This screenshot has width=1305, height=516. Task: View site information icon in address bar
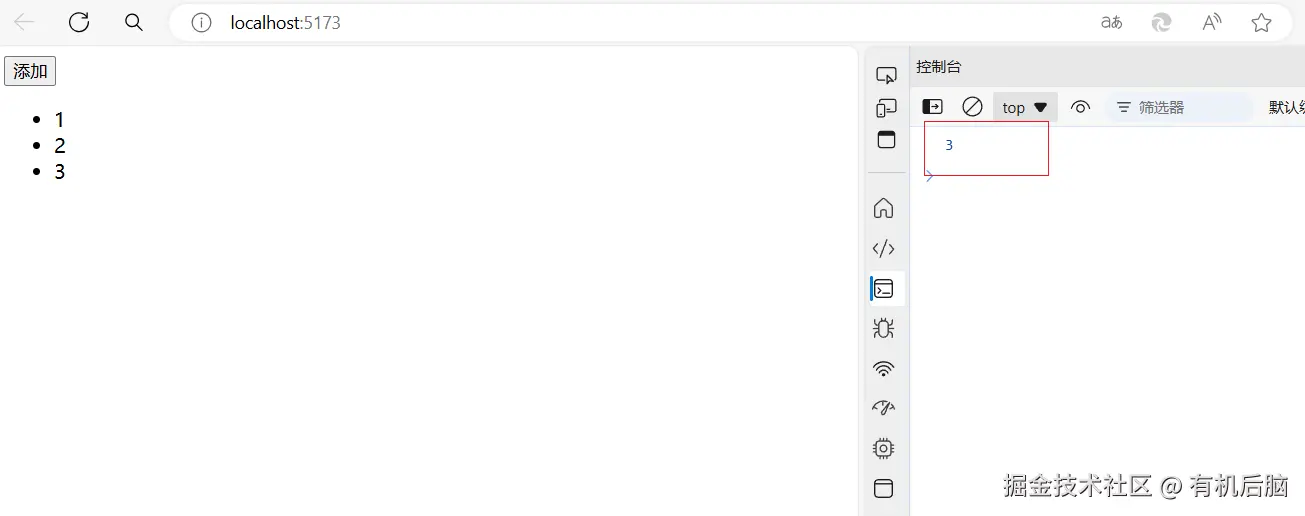pyautogui.click(x=202, y=22)
